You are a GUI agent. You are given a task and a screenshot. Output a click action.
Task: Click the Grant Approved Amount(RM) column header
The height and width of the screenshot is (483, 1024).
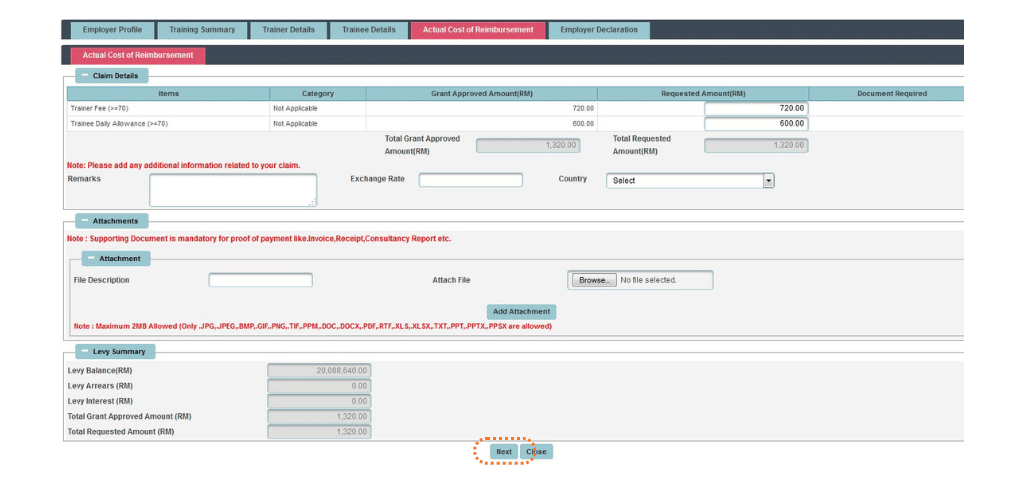pos(482,94)
